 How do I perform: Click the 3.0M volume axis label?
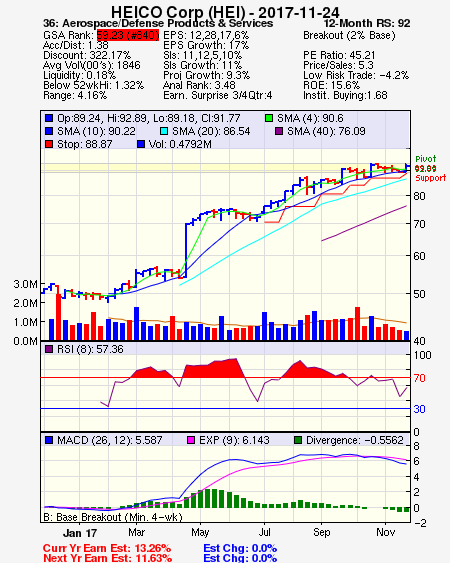point(25,284)
